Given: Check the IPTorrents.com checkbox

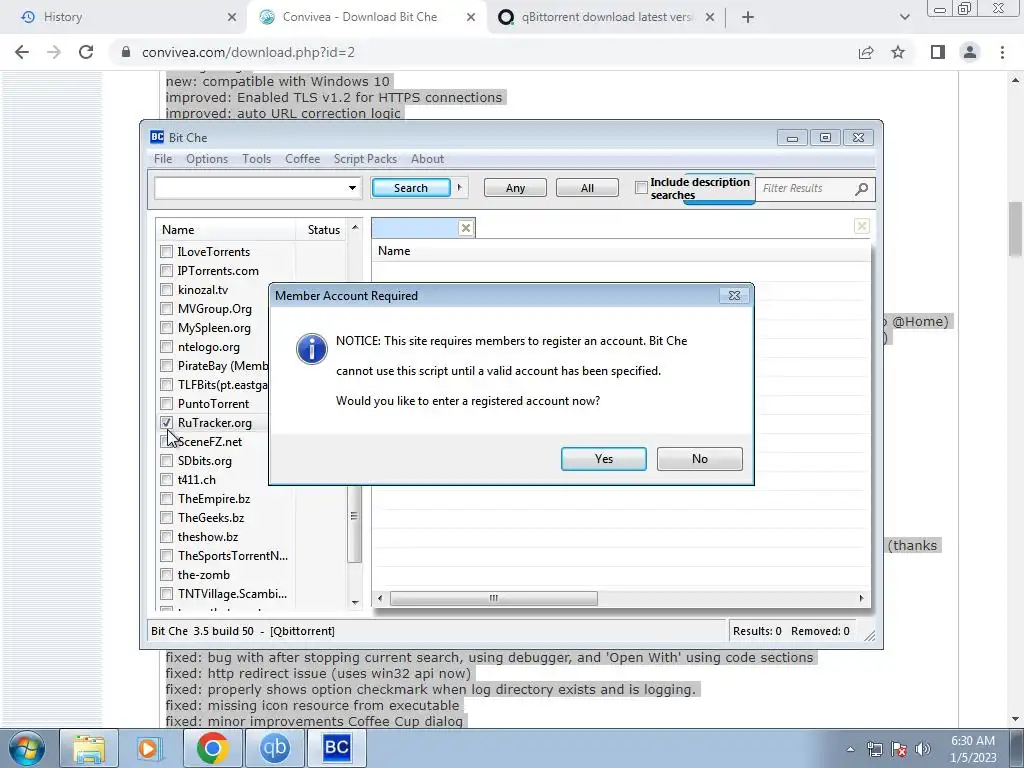Looking at the screenshot, I should click(x=167, y=270).
